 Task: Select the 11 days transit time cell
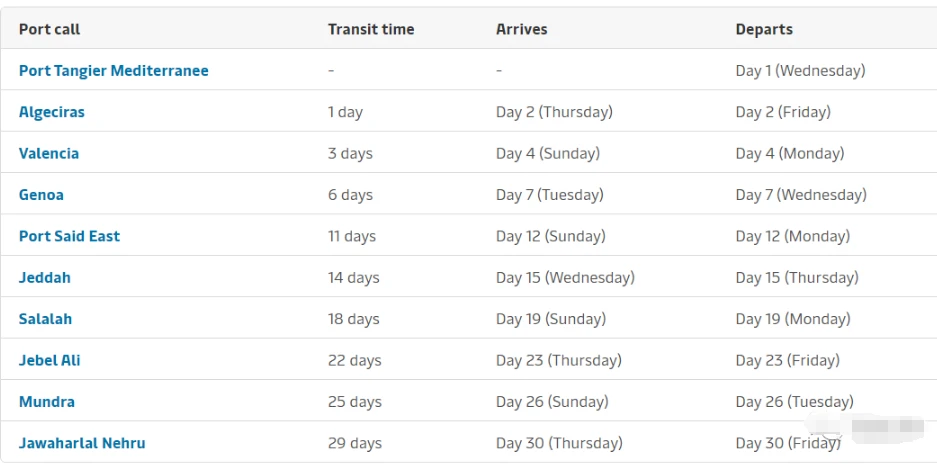point(352,236)
